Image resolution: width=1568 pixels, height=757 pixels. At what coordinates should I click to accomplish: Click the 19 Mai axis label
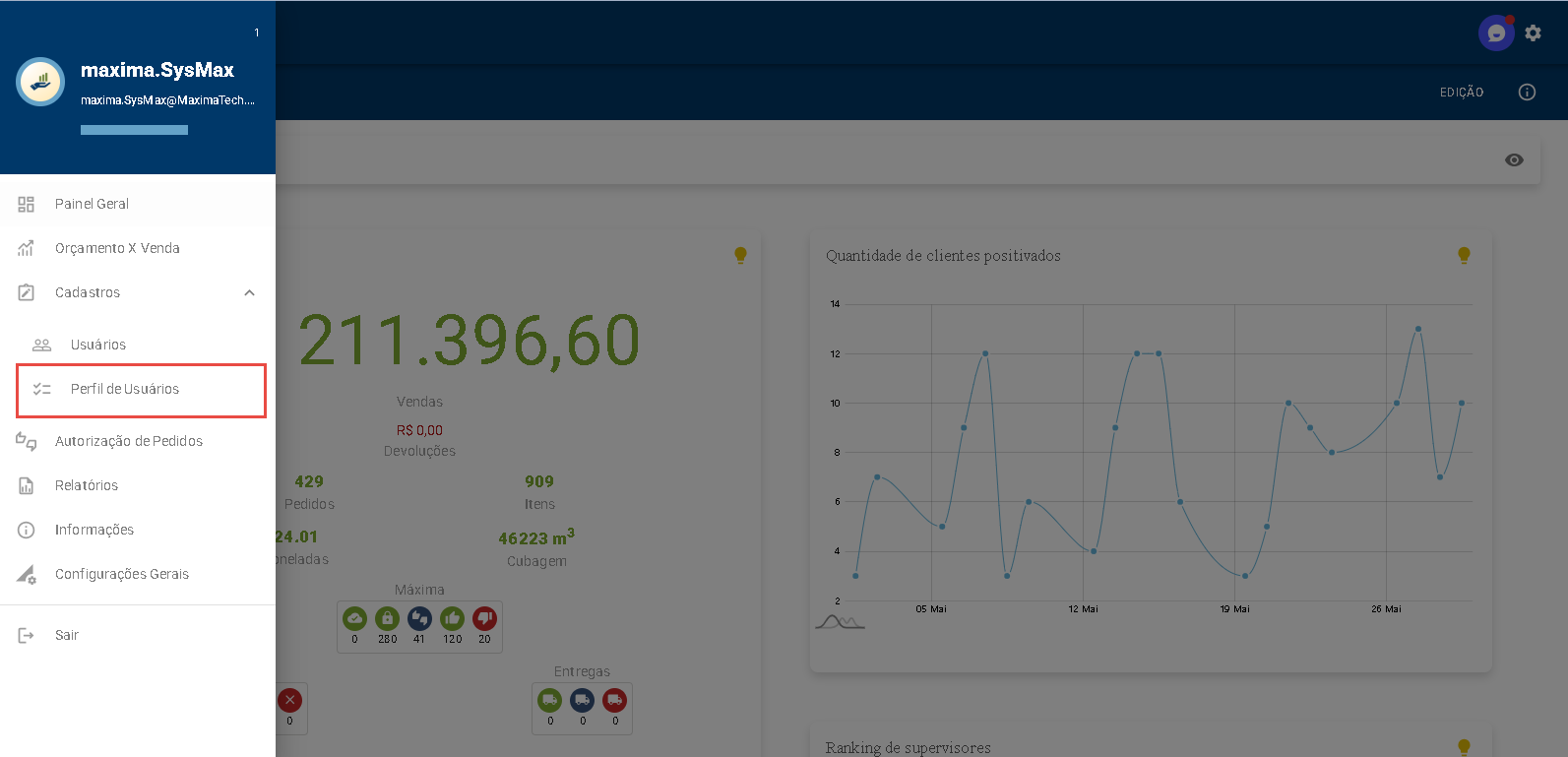tap(1234, 609)
